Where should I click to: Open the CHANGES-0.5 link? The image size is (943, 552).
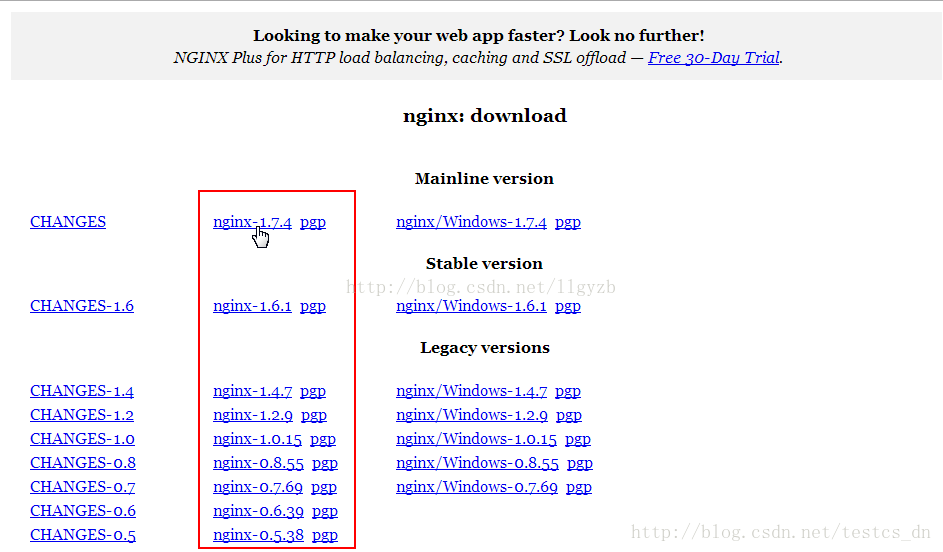tap(83, 535)
